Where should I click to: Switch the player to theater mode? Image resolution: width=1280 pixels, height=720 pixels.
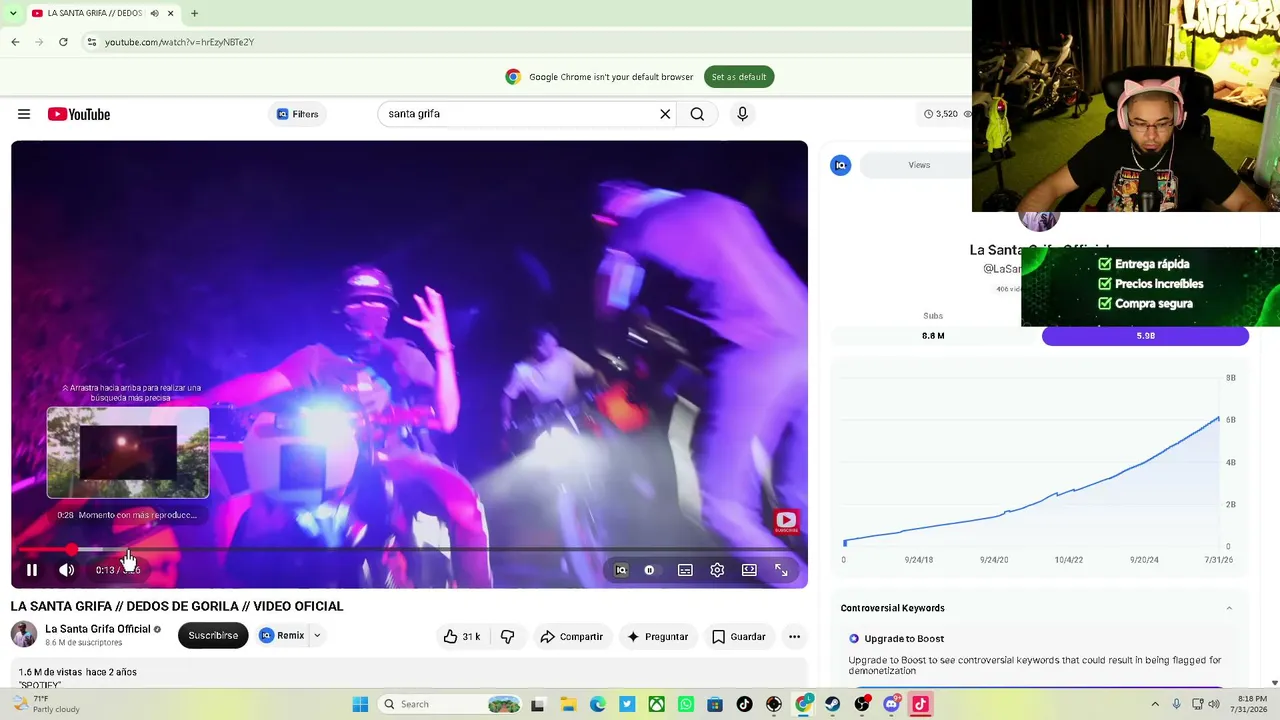pos(749,570)
